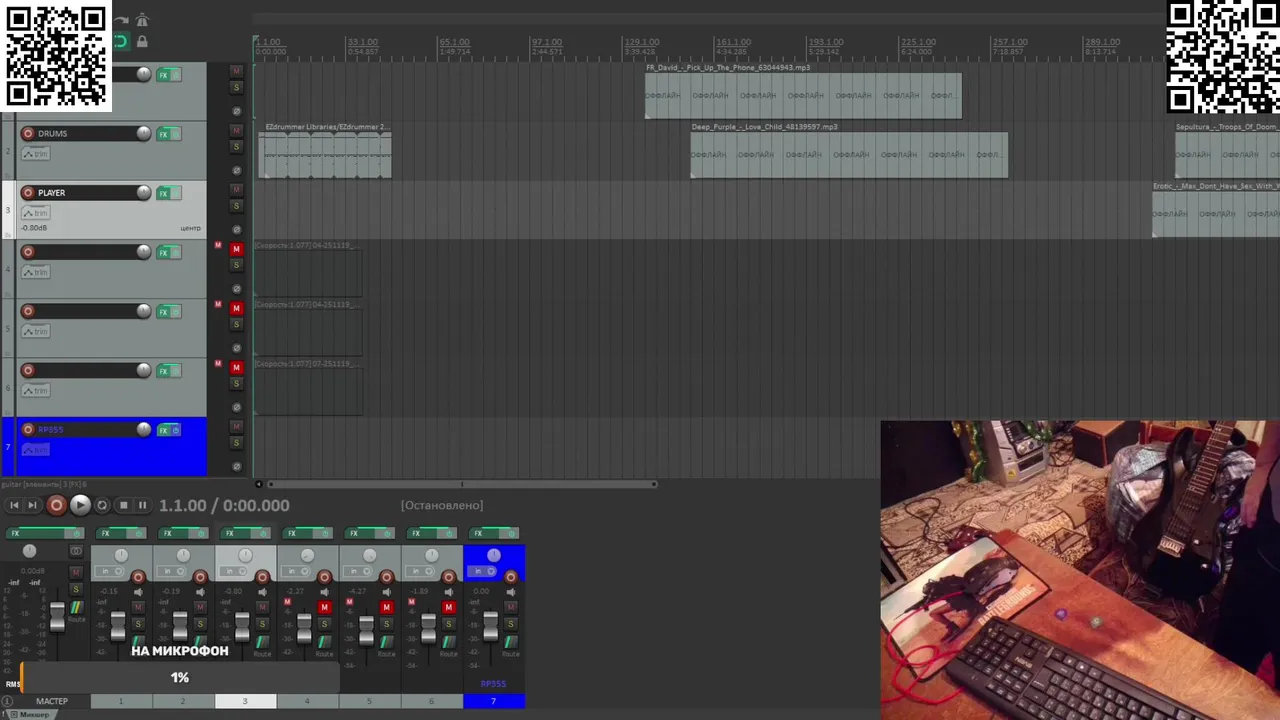Screen dimensions: 1280x720
Task: Open input dropdown on mixer channel 3
Action: (234, 572)
